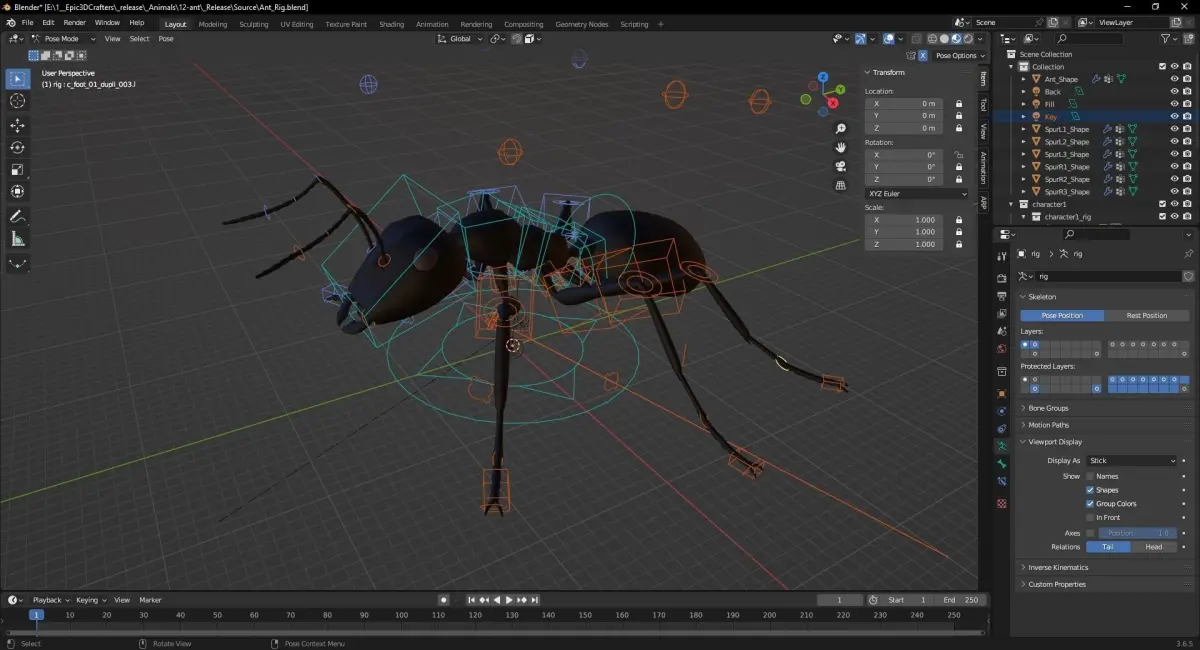The image size is (1200, 650).
Task: Enable the Names checkbox
Action: coord(1090,476)
